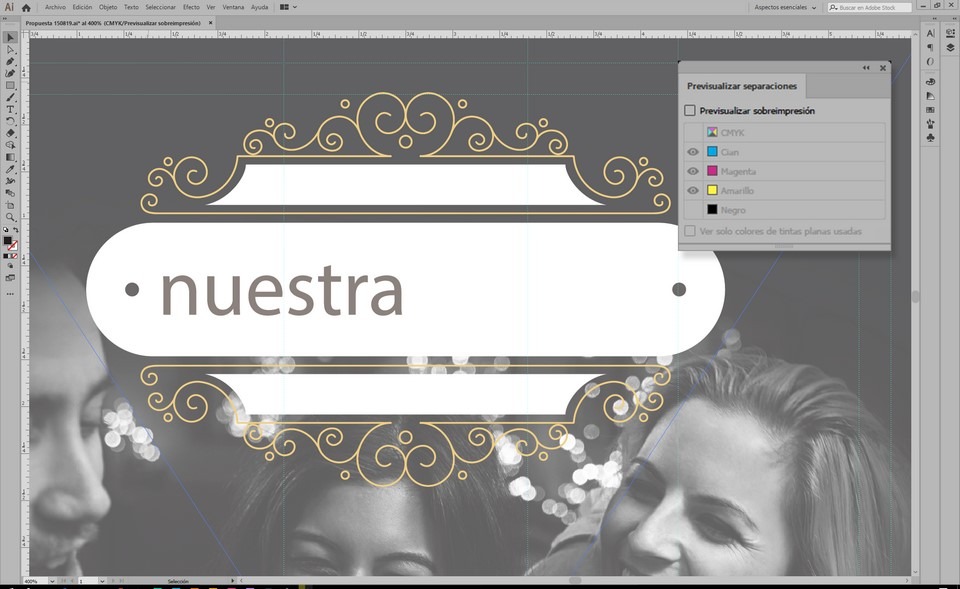Viewport: 960px width, 589px height.
Task: Select the Eraser tool
Action: point(10,133)
